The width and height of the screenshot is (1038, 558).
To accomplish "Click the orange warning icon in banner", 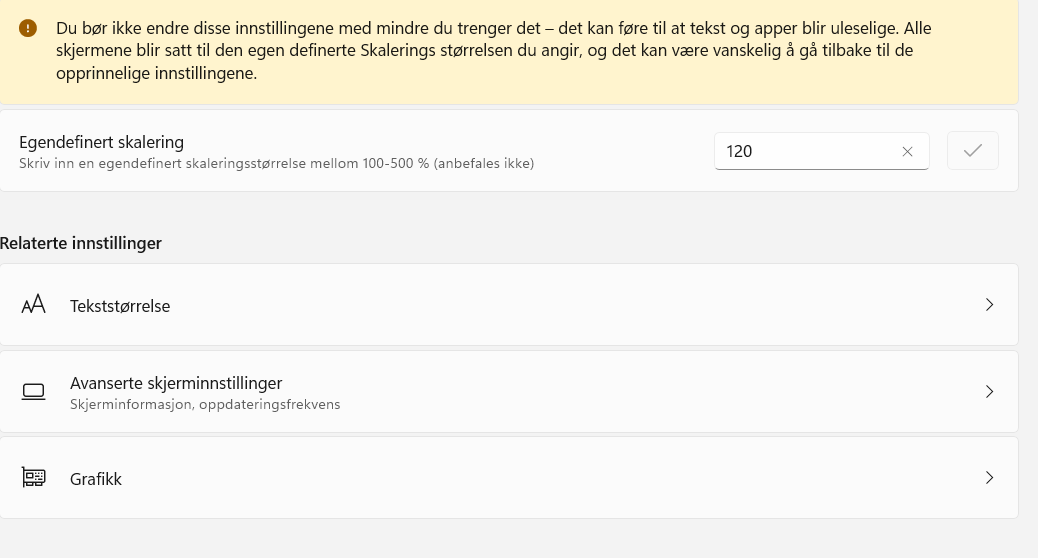I will (28, 29).
